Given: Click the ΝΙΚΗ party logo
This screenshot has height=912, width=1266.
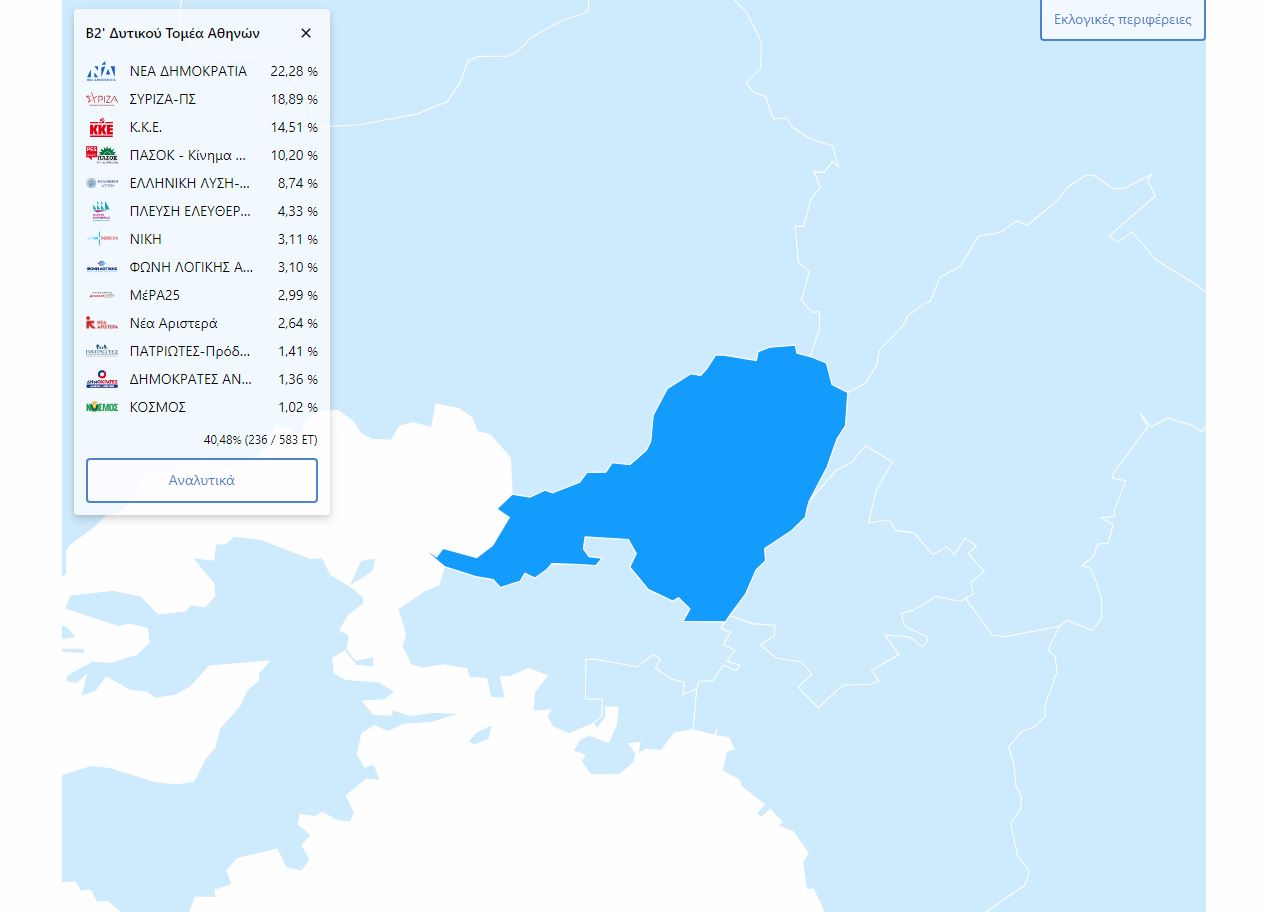Looking at the screenshot, I should 102,240.
